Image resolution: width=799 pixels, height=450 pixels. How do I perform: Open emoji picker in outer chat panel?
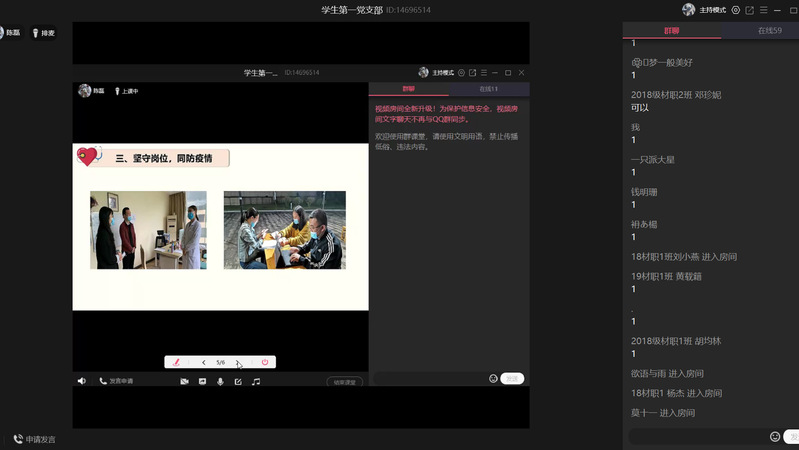(775, 436)
